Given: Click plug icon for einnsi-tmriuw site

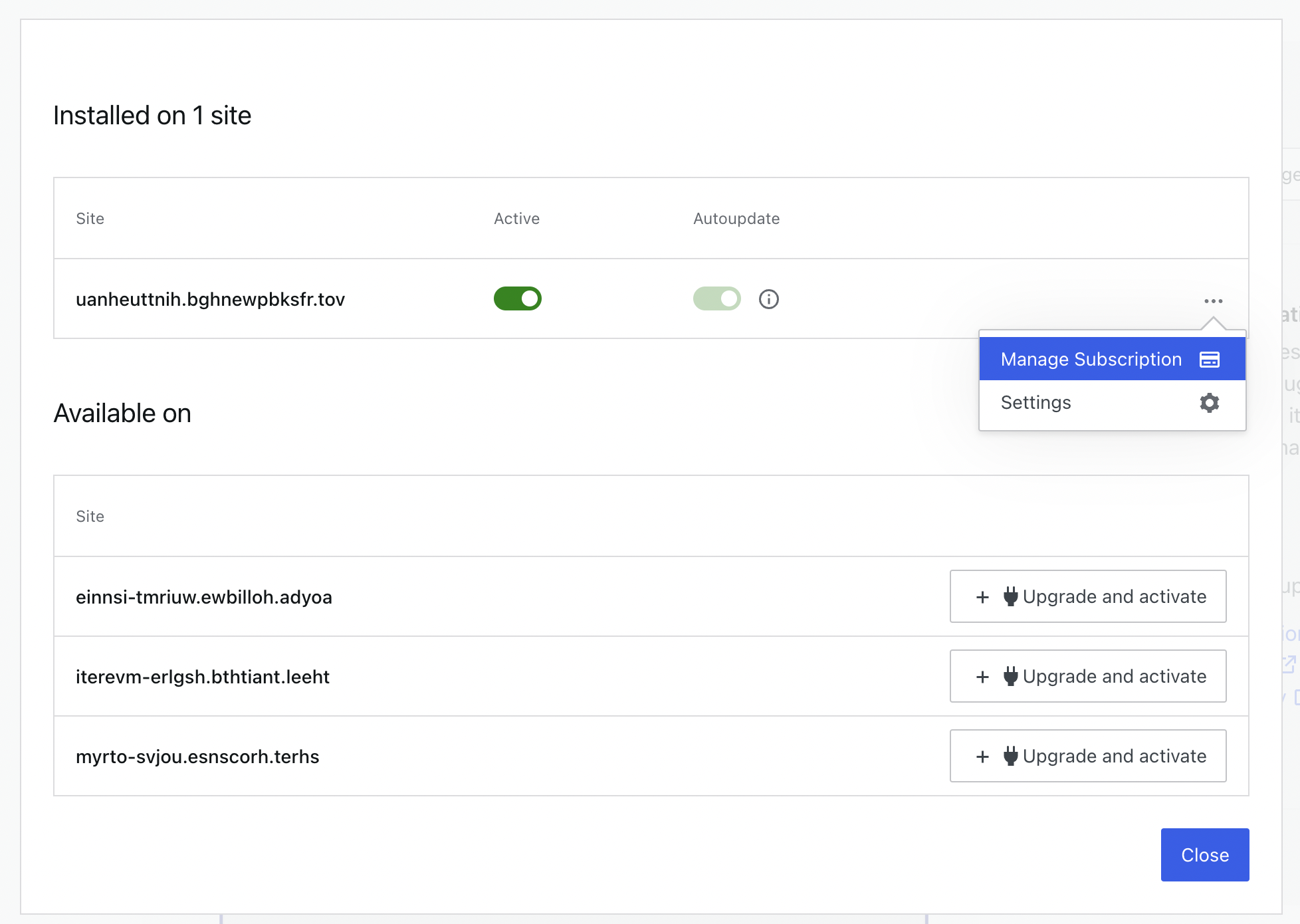Looking at the screenshot, I should coord(1010,596).
